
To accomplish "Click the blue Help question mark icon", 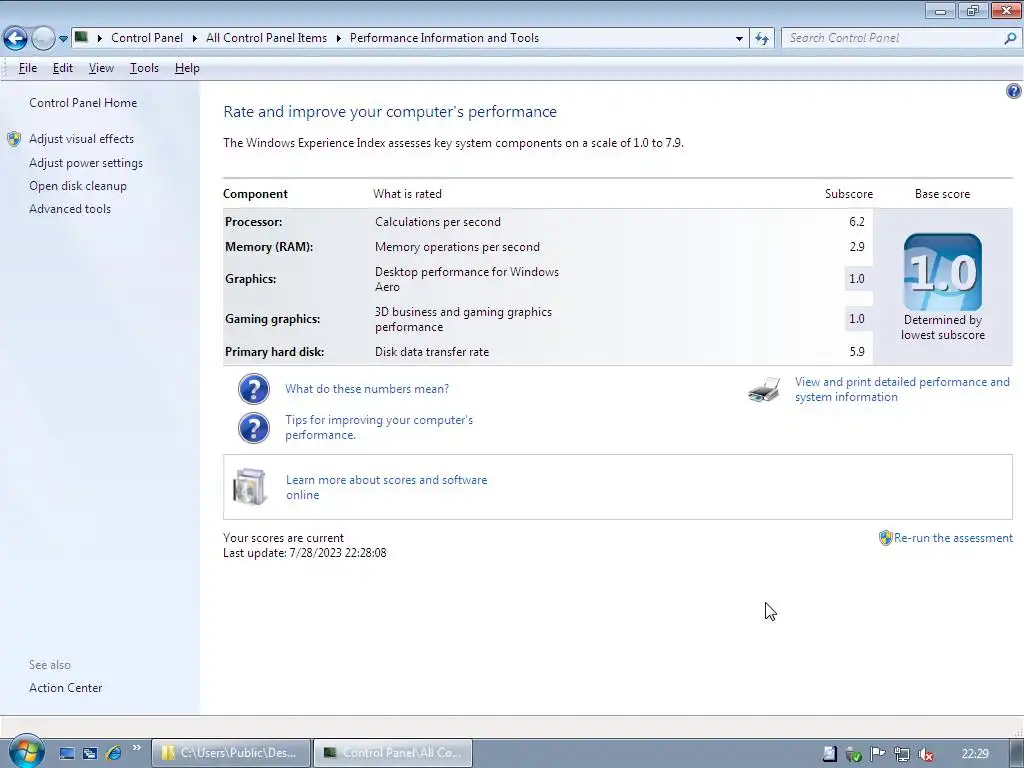I will (x=1014, y=91).
